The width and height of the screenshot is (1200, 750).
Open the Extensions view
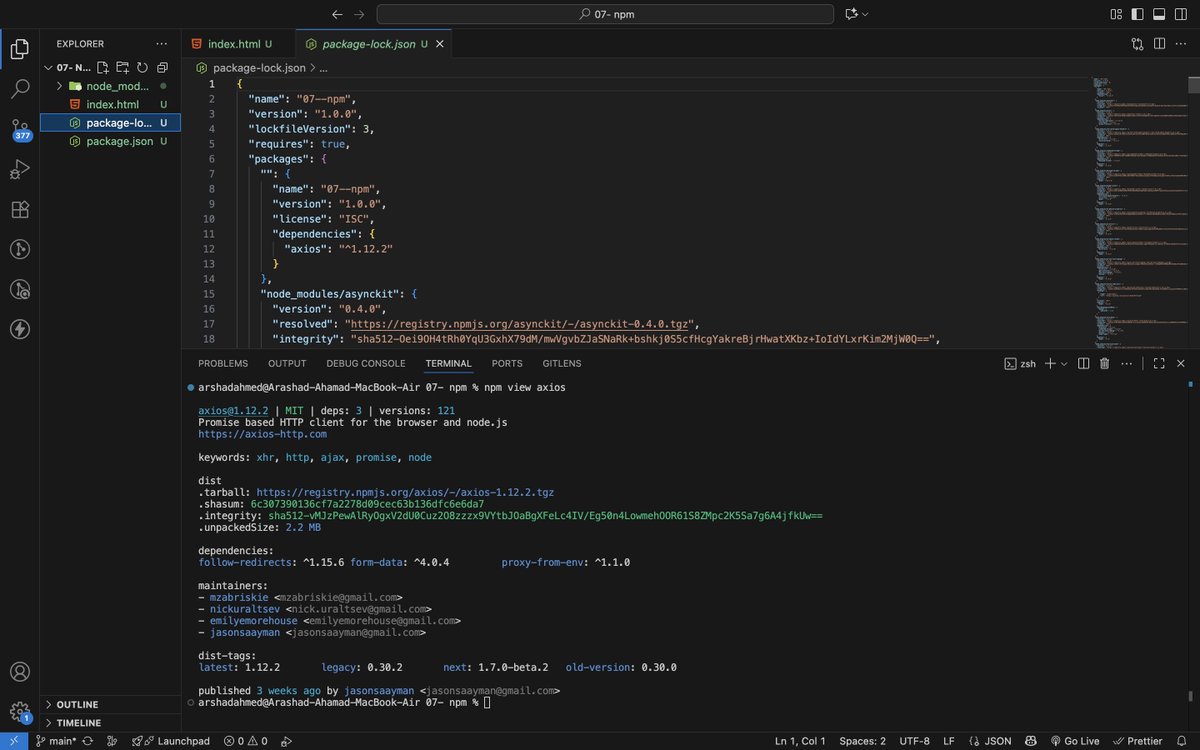19,209
